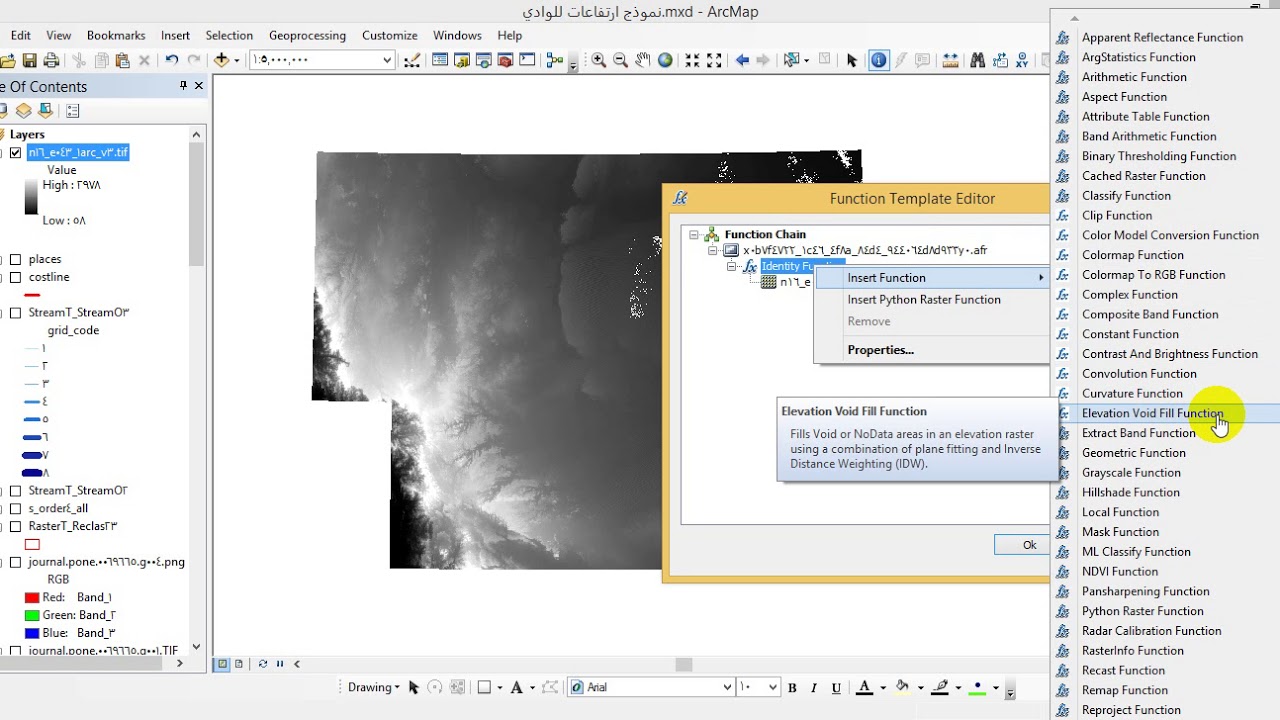Click the Go To XY icon

click(x=1022, y=60)
